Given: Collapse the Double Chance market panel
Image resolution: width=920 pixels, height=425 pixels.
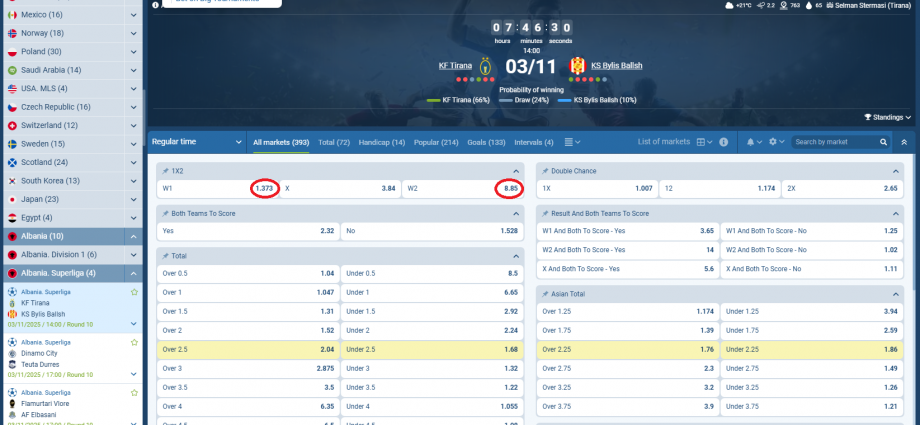Looking at the screenshot, I should [x=895, y=171].
